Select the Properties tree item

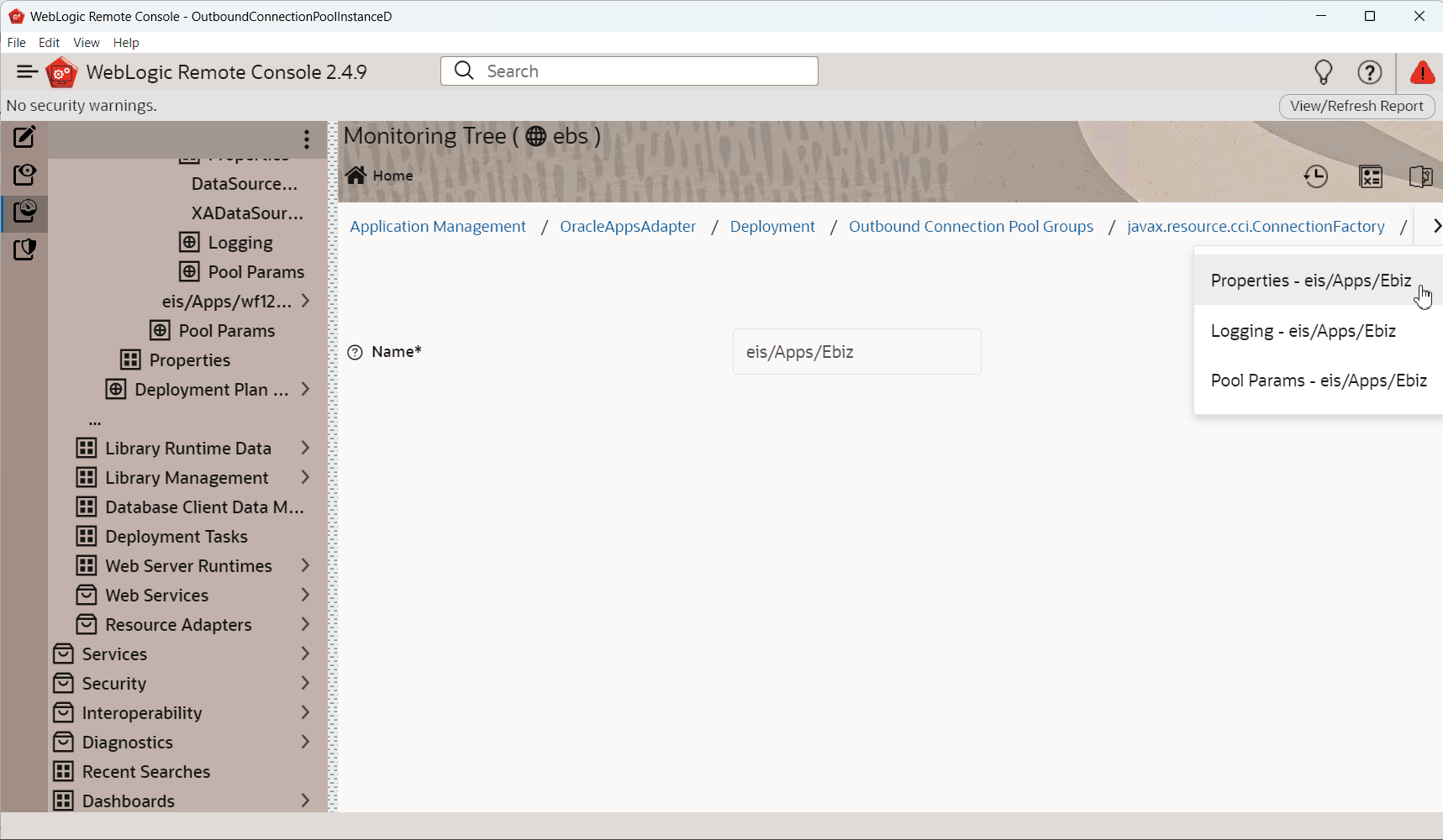pos(189,360)
